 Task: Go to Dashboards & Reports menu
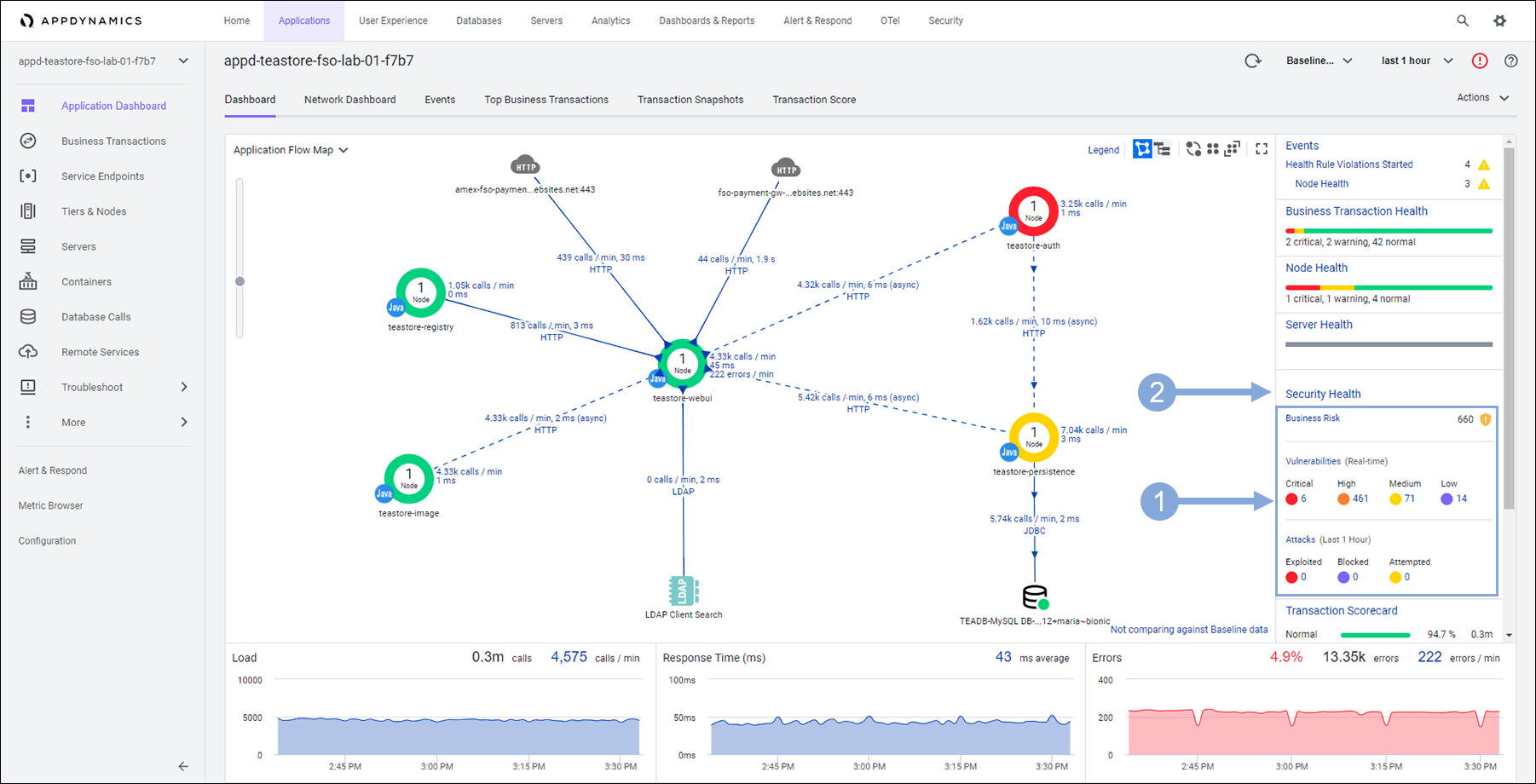[x=707, y=20]
